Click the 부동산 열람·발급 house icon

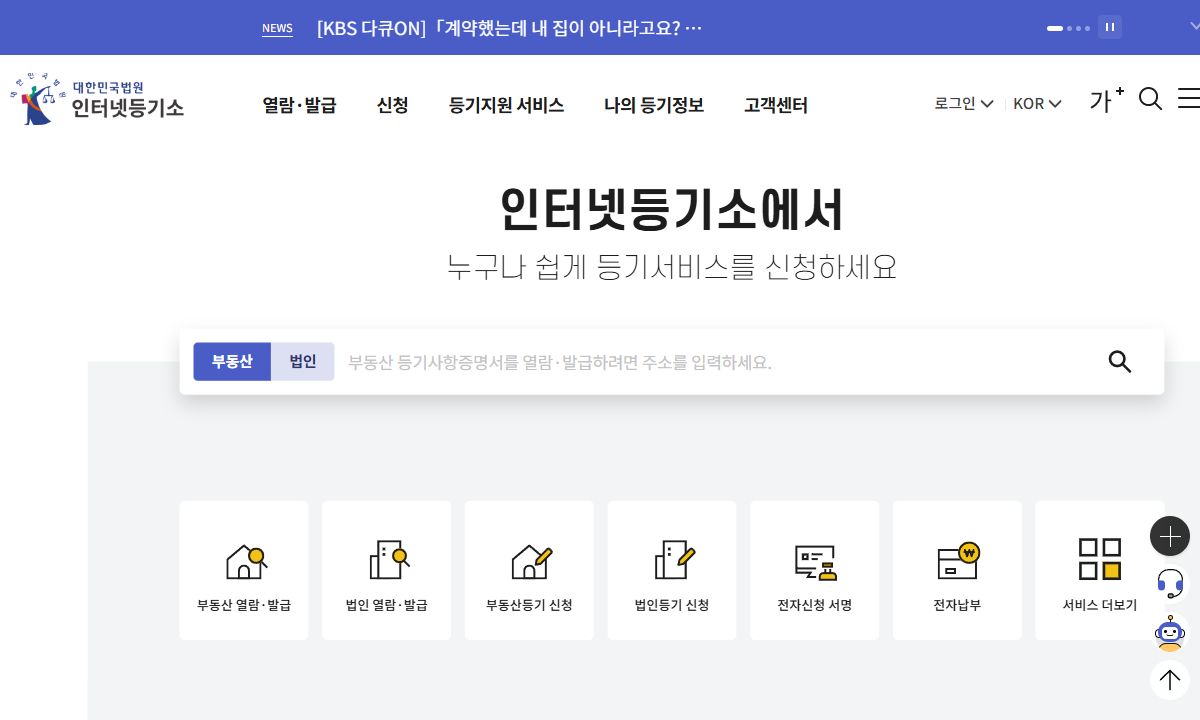[246, 561]
